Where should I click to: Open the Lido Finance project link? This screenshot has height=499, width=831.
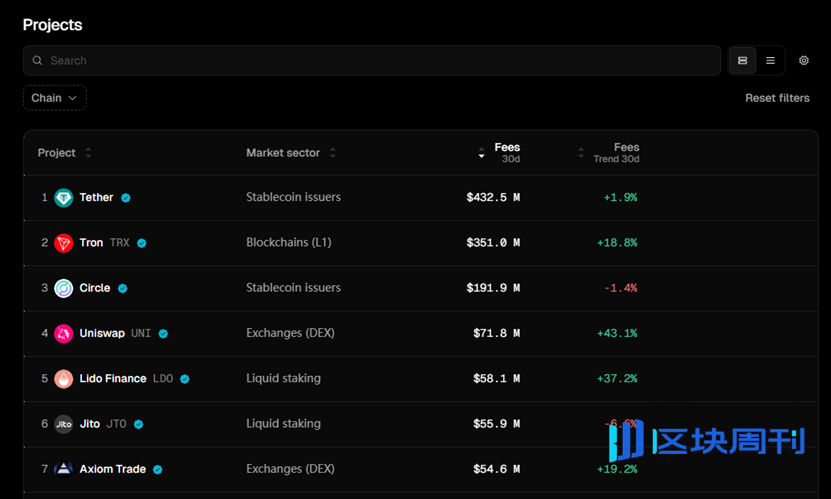[x=113, y=379]
